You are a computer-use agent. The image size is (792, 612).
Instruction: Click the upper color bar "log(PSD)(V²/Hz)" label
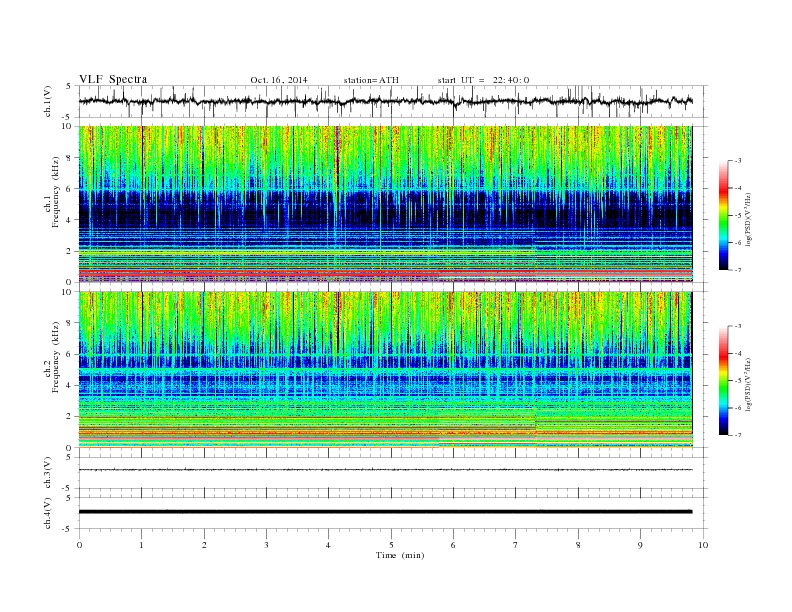pos(750,220)
